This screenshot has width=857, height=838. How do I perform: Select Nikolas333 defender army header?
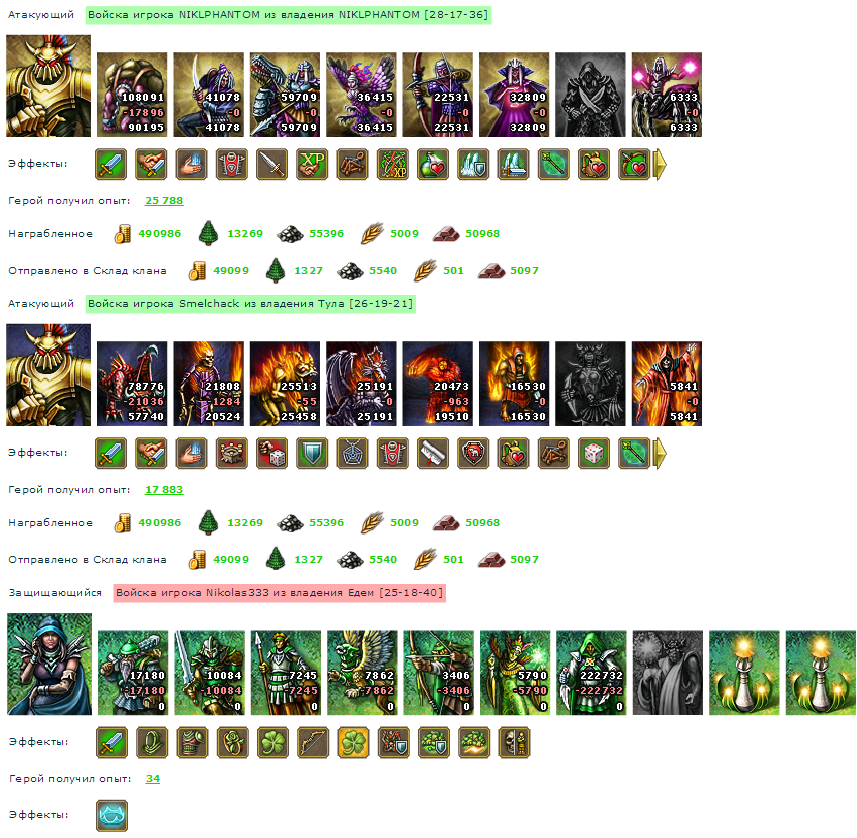pyautogui.click(x=280, y=593)
